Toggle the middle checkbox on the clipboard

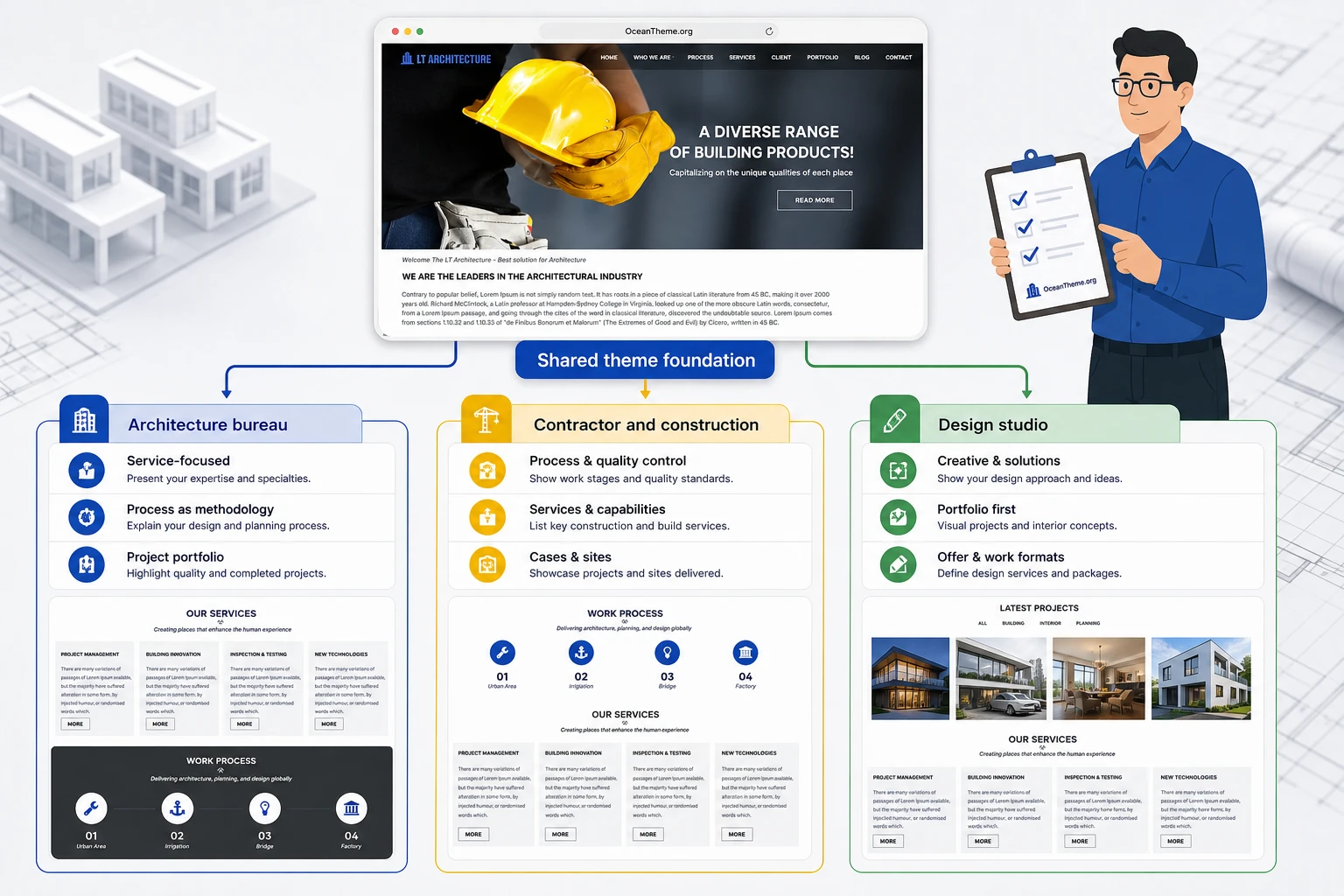pos(1024,227)
